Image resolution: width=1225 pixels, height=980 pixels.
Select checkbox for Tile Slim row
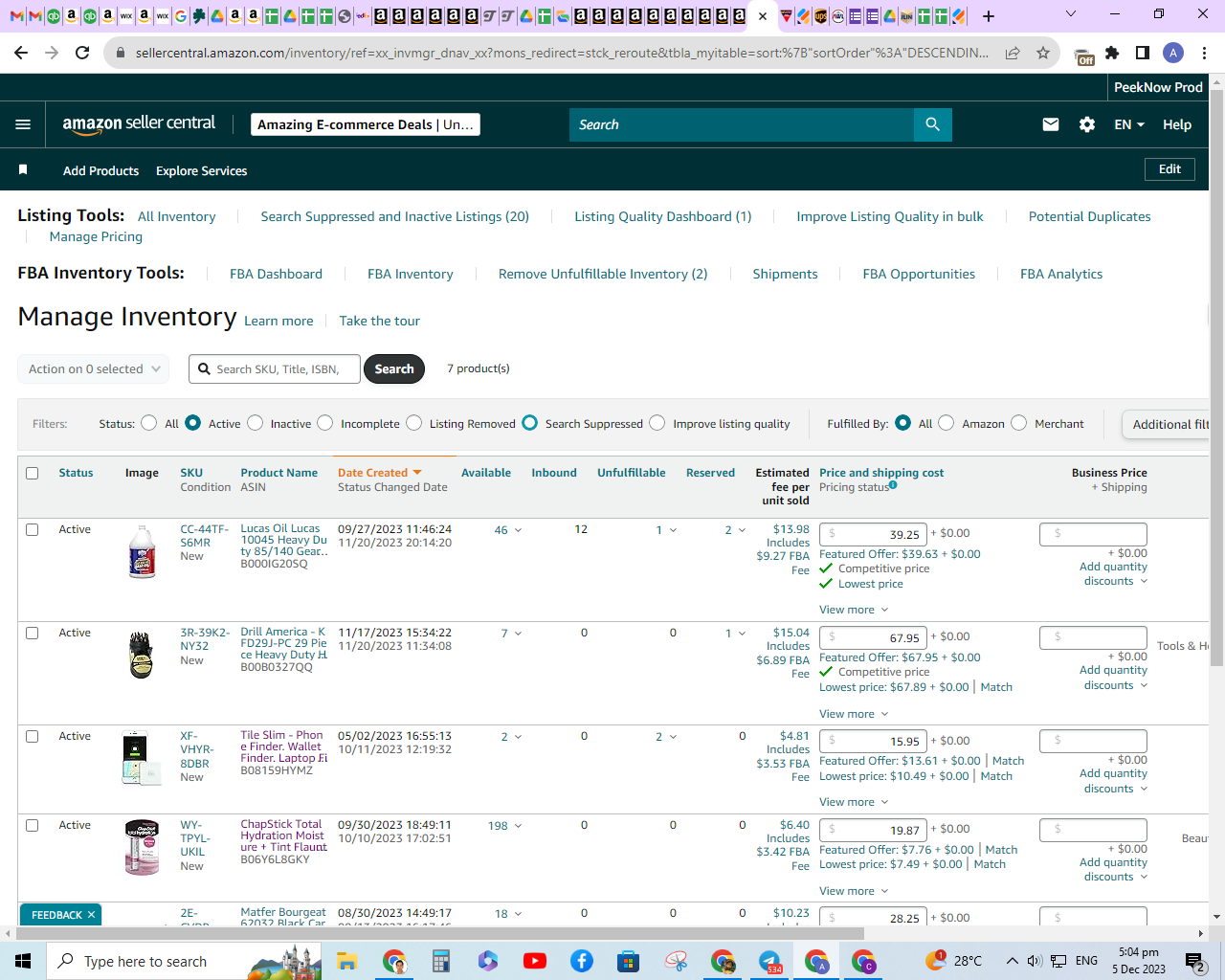pyautogui.click(x=33, y=736)
